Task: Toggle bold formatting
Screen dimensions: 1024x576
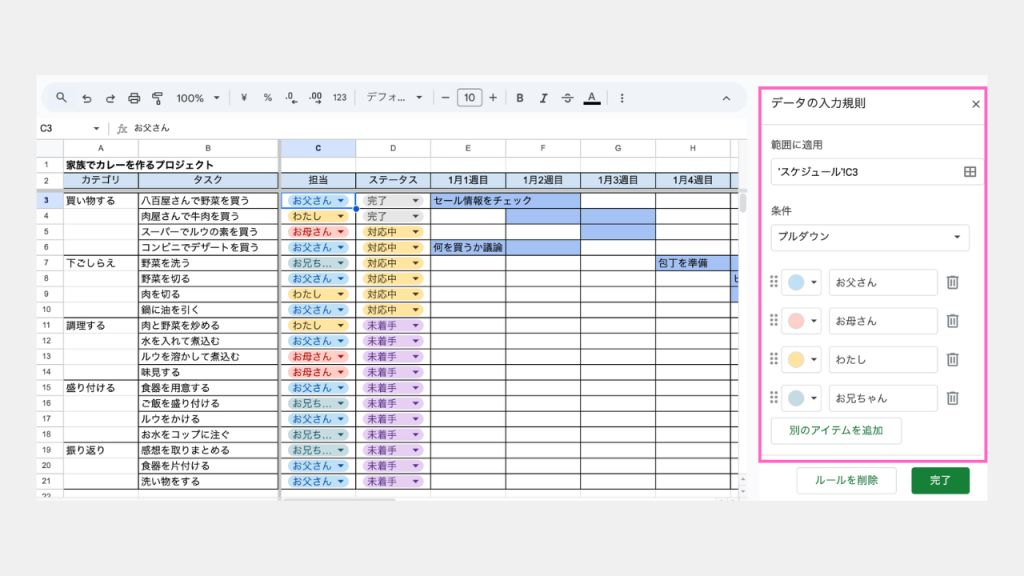Action: point(520,98)
